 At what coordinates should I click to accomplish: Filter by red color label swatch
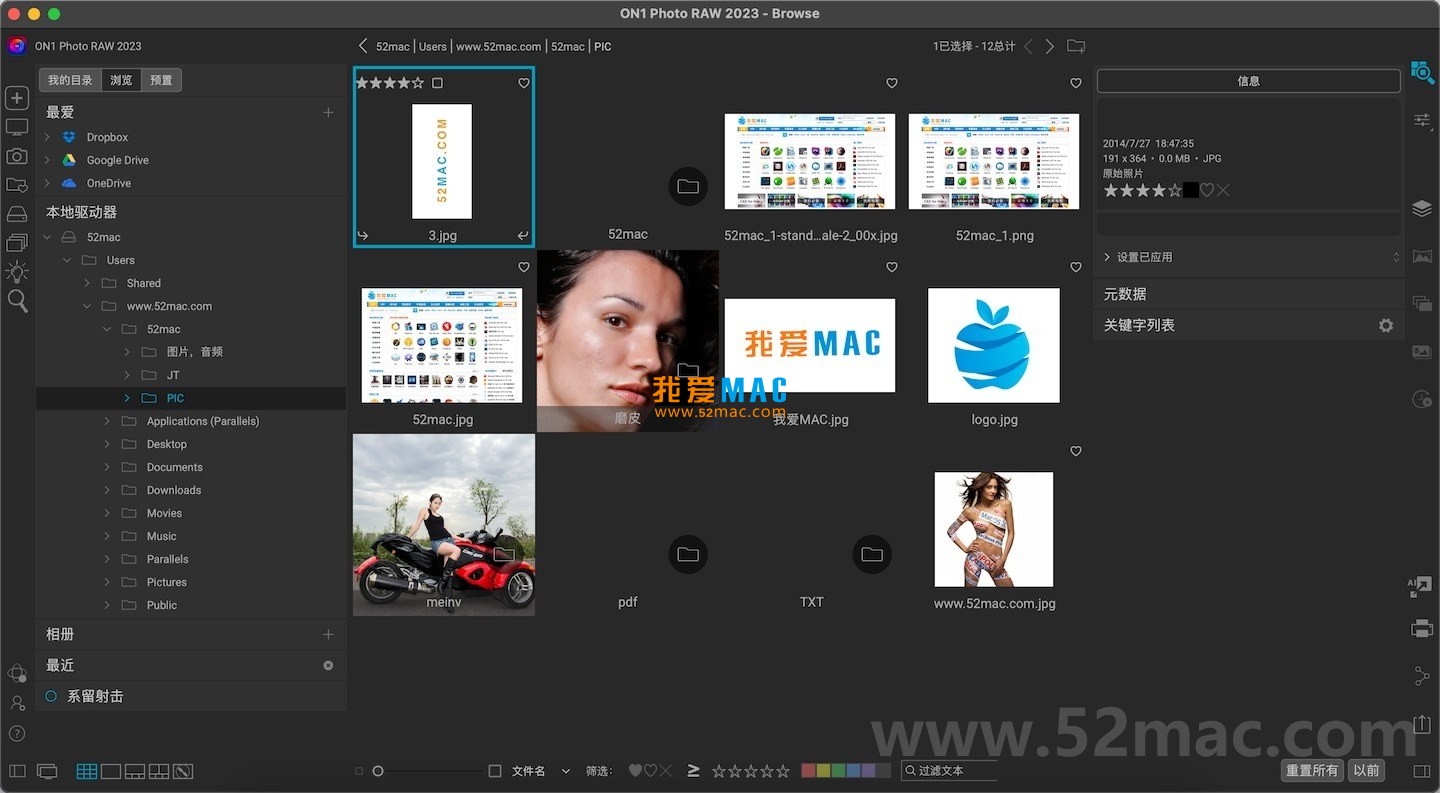809,771
